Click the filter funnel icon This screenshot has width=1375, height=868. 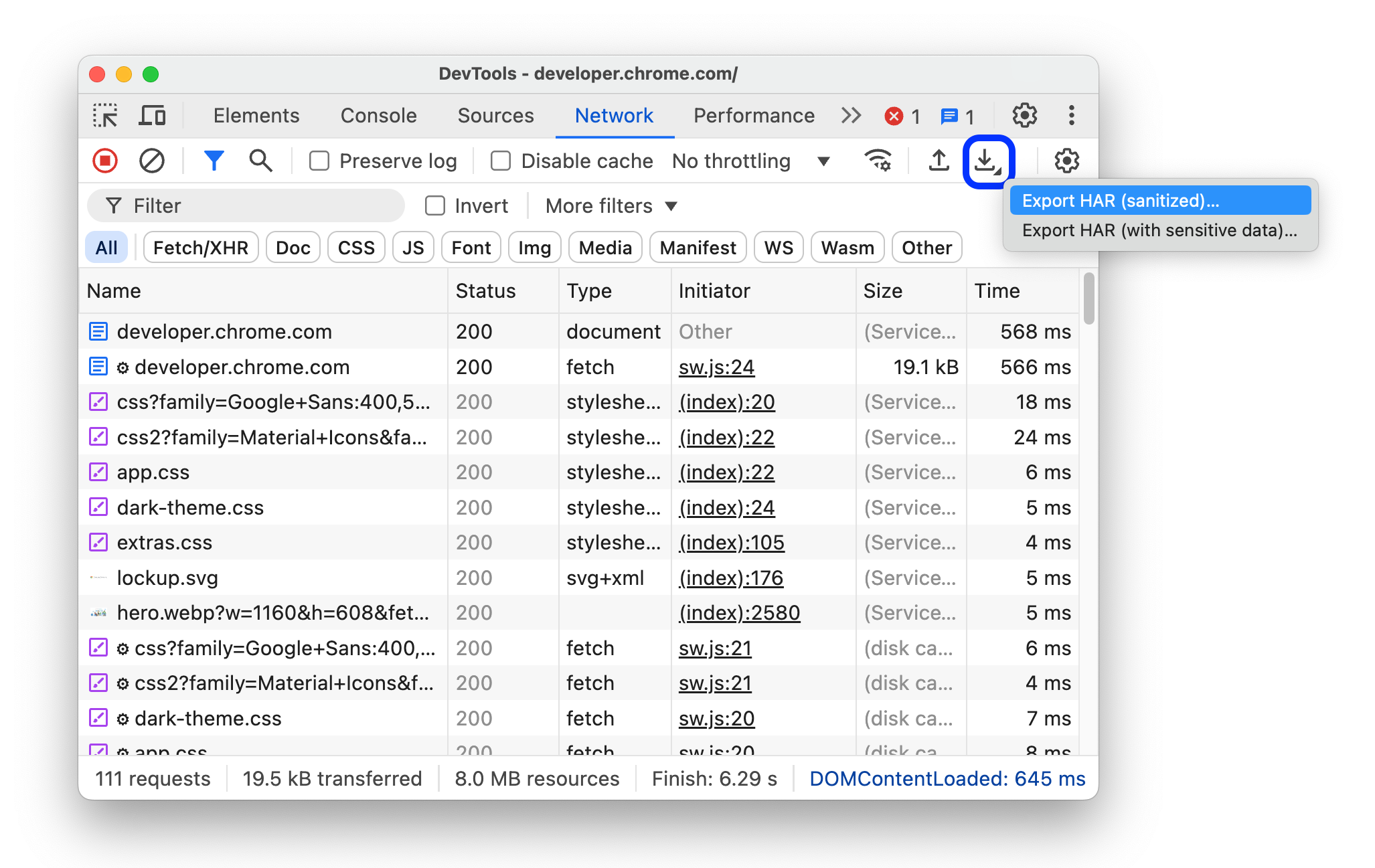(x=214, y=160)
